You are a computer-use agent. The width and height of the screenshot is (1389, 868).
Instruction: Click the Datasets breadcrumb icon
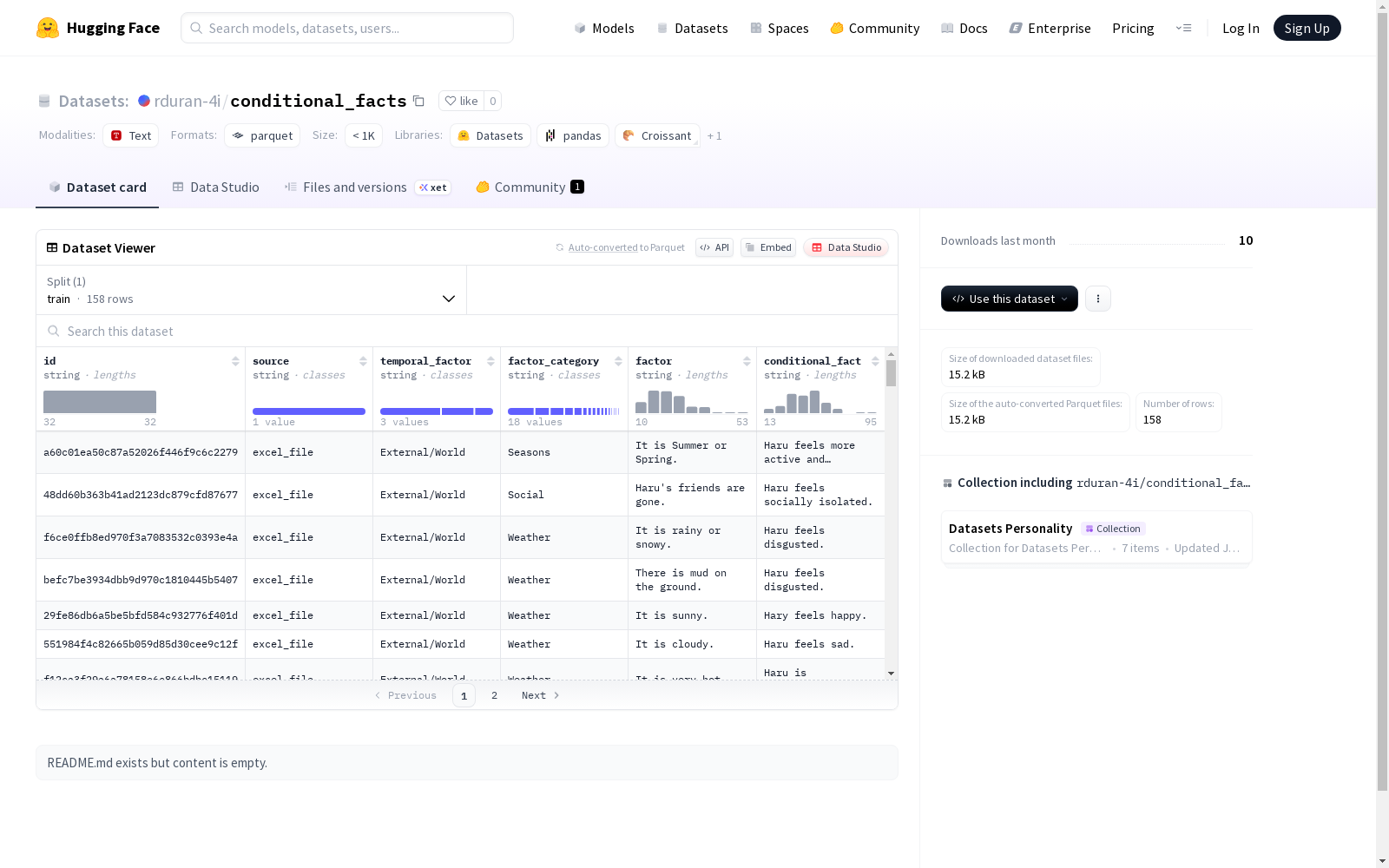[x=44, y=102]
